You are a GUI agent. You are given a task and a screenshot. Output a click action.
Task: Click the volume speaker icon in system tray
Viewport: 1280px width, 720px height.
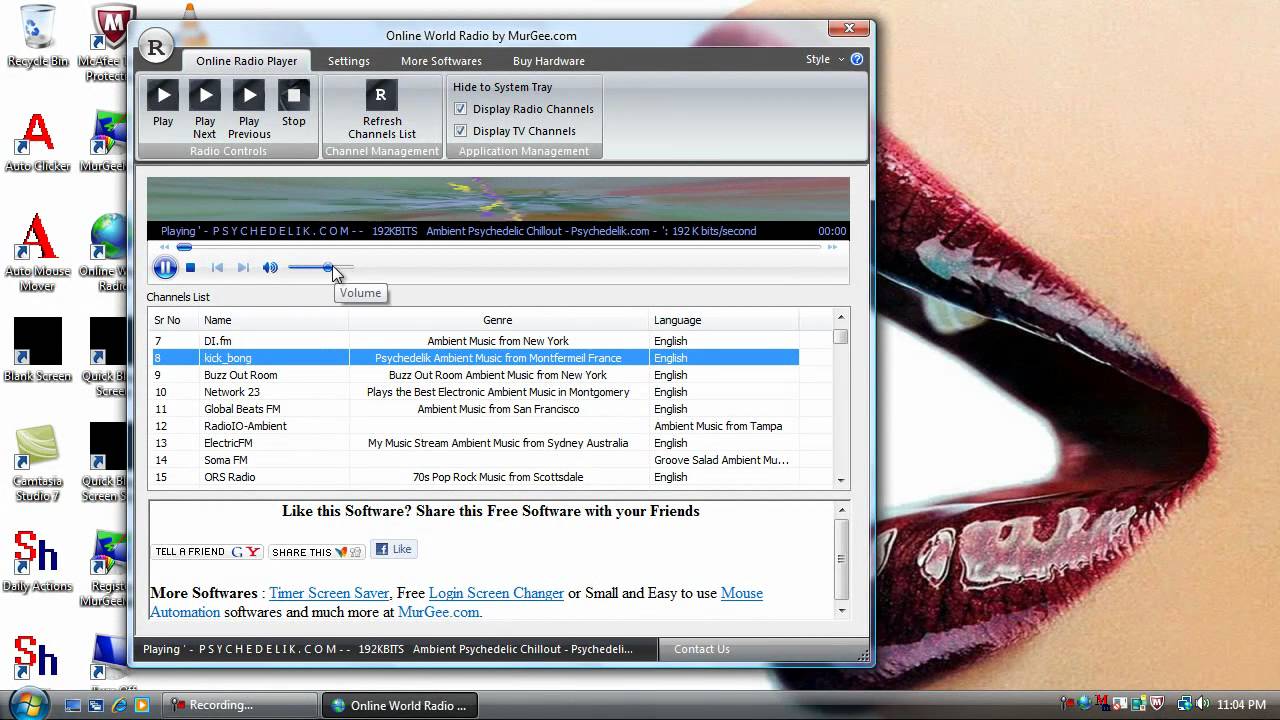(x=1201, y=704)
